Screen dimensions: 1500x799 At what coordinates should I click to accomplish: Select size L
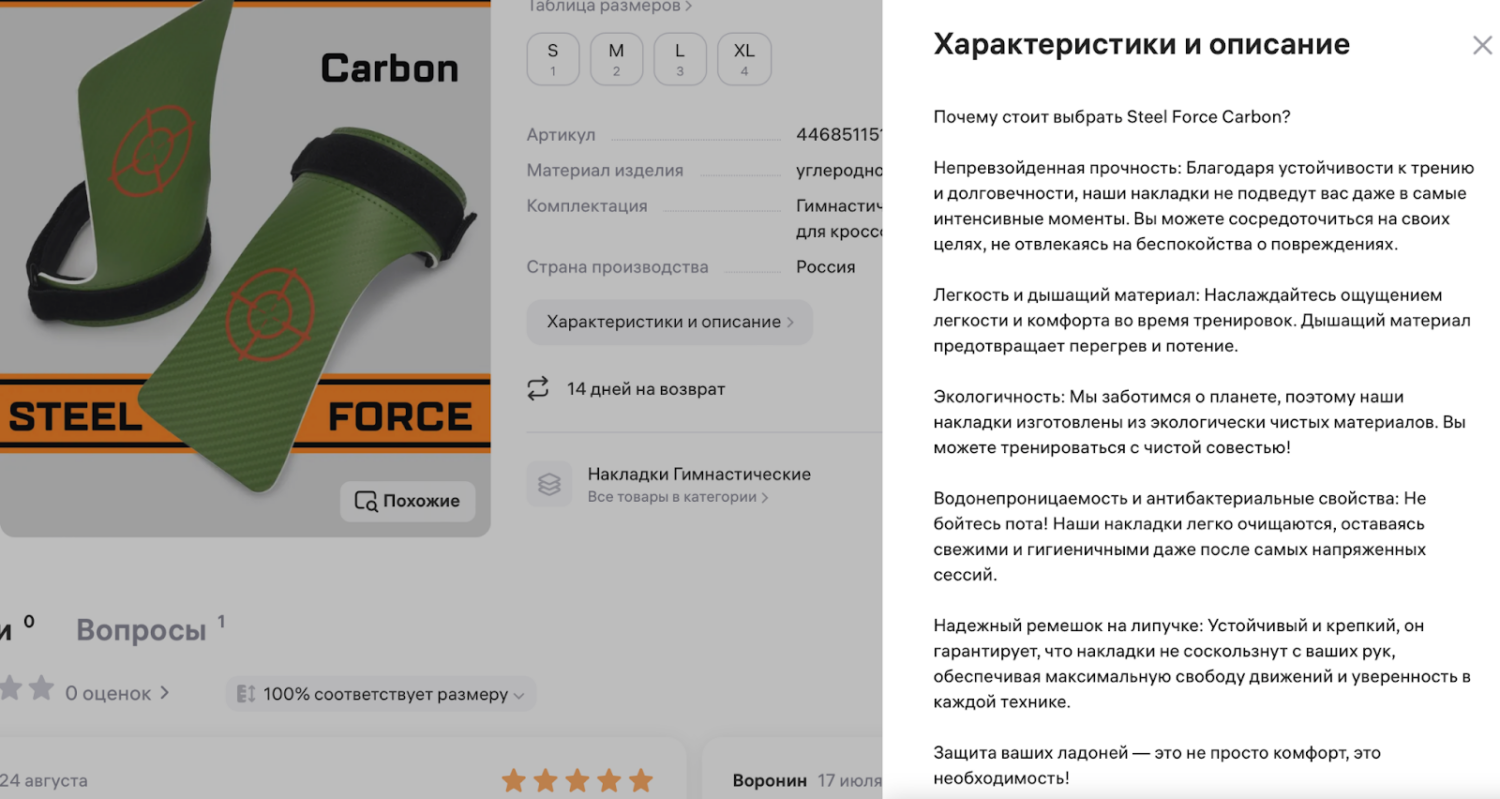(680, 59)
